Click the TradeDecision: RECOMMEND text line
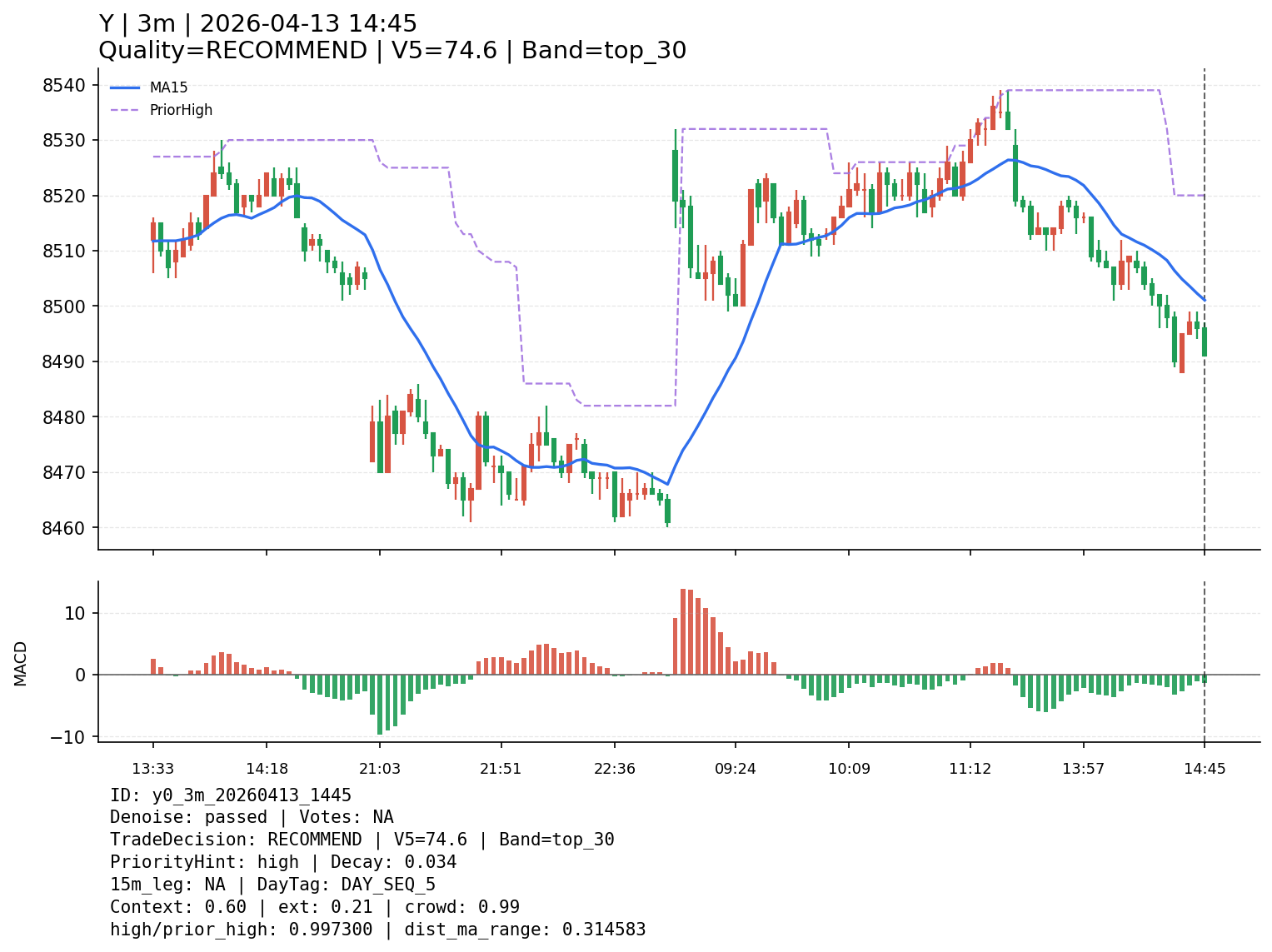 (362, 840)
